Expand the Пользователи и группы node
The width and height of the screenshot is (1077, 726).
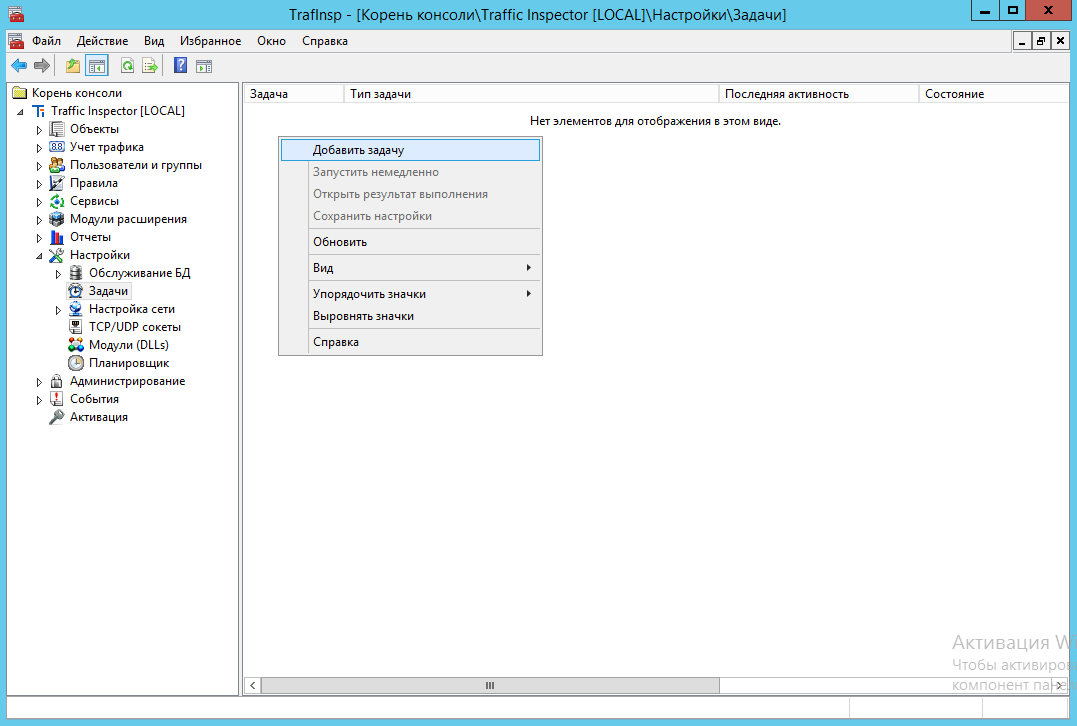click(x=39, y=166)
